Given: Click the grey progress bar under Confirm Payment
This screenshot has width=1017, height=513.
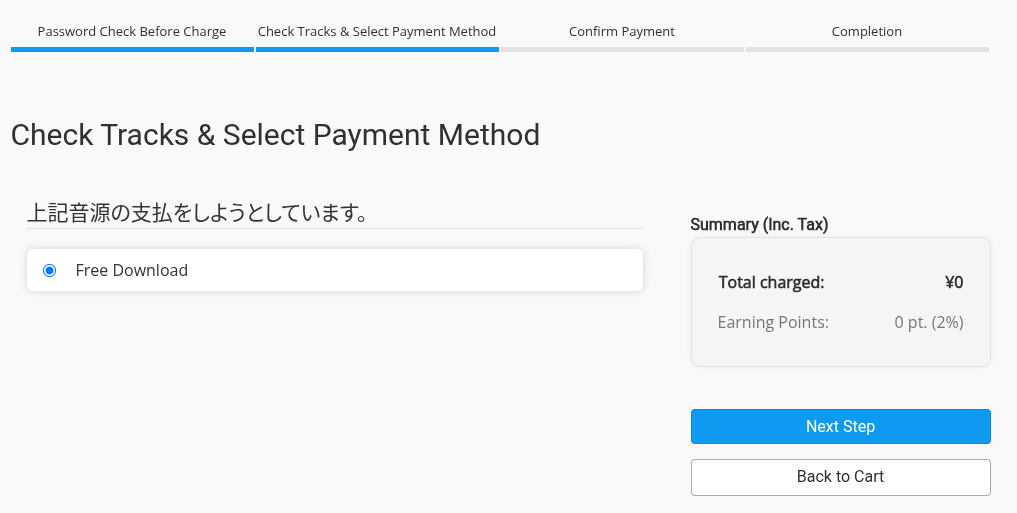Looking at the screenshot, I should [x=622, y=49].
